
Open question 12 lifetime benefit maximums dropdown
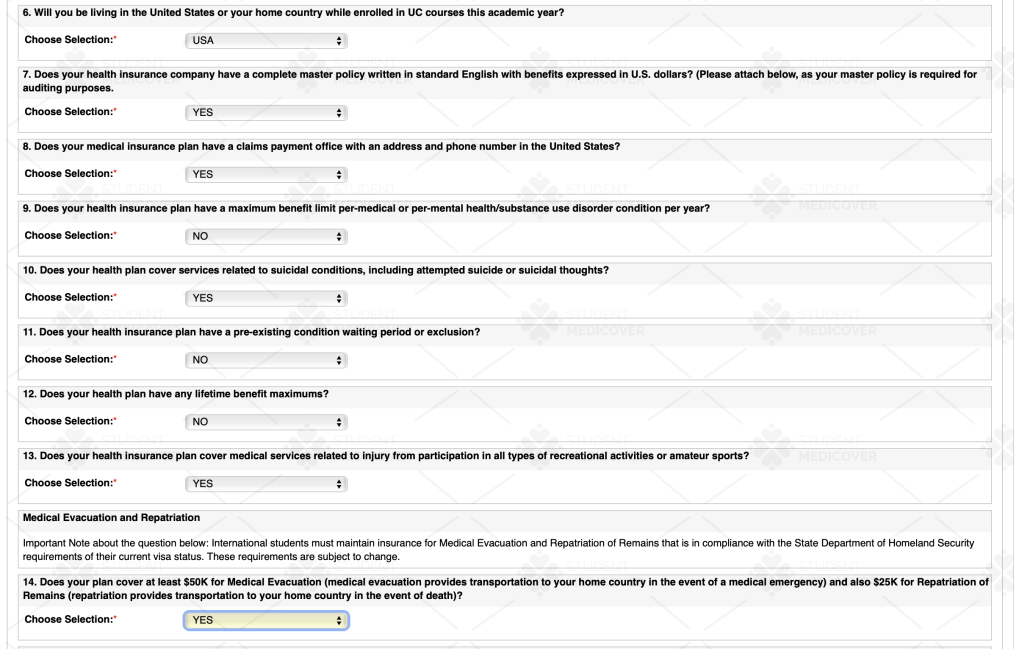[266, 422]
